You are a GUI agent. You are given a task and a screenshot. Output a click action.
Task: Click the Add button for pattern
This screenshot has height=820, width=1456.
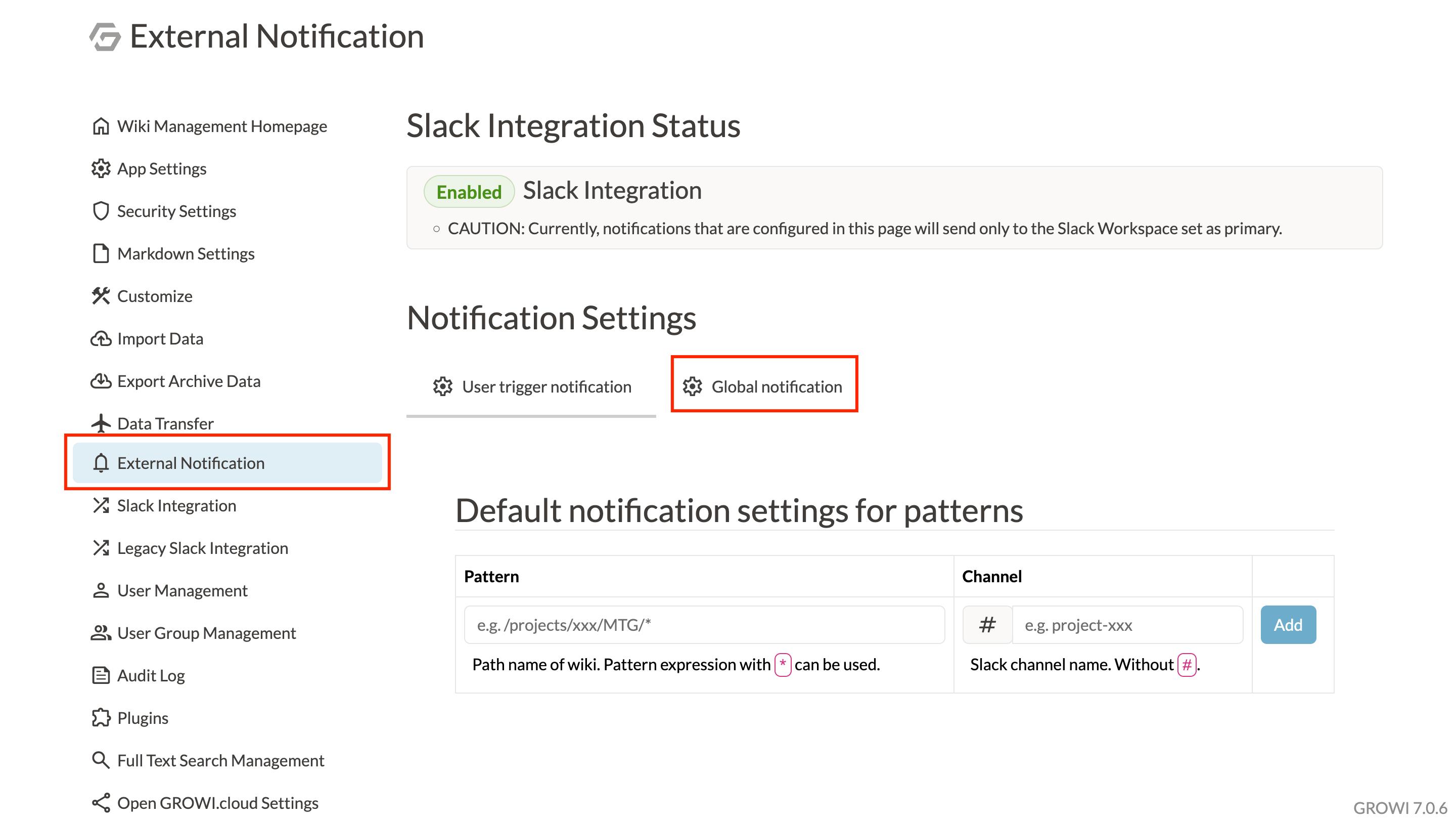pyautogui.click(x=1288, y=625)
